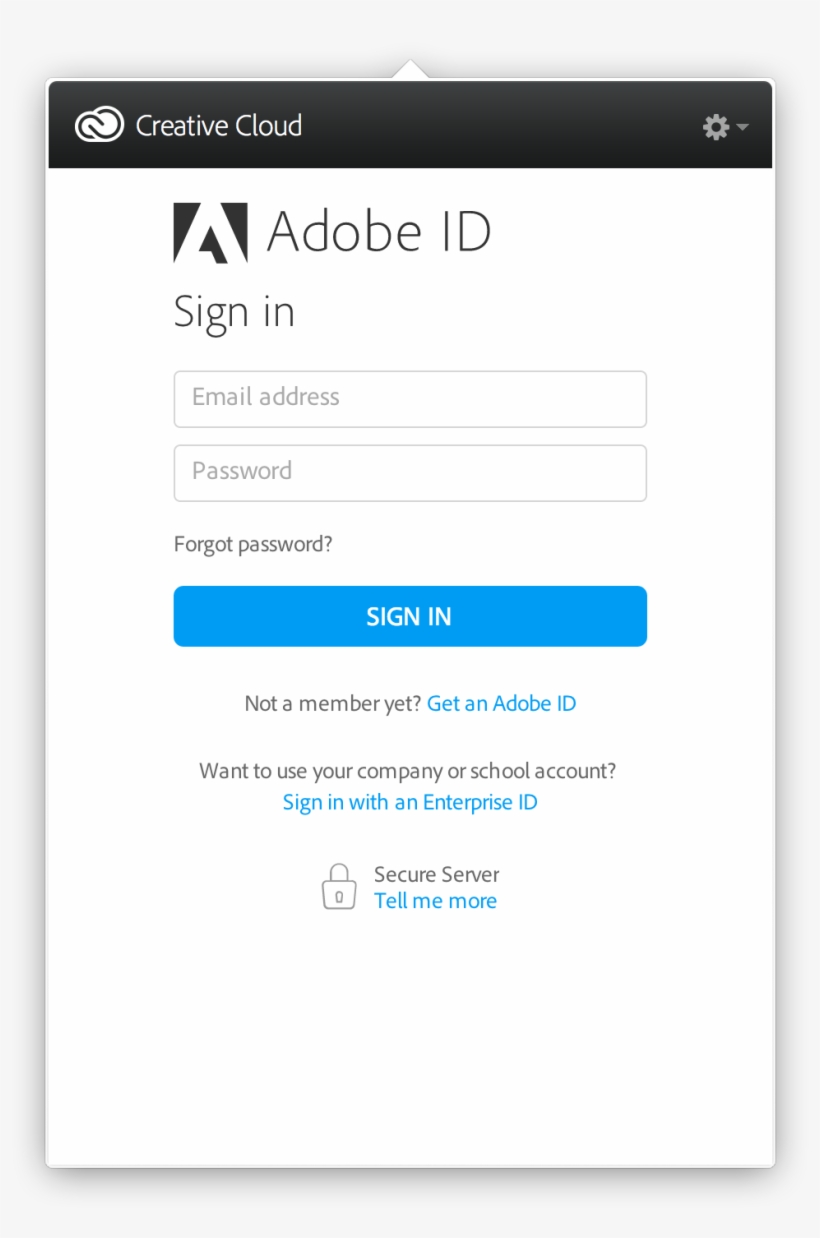Click the Sign in heading text

[235, 311]
